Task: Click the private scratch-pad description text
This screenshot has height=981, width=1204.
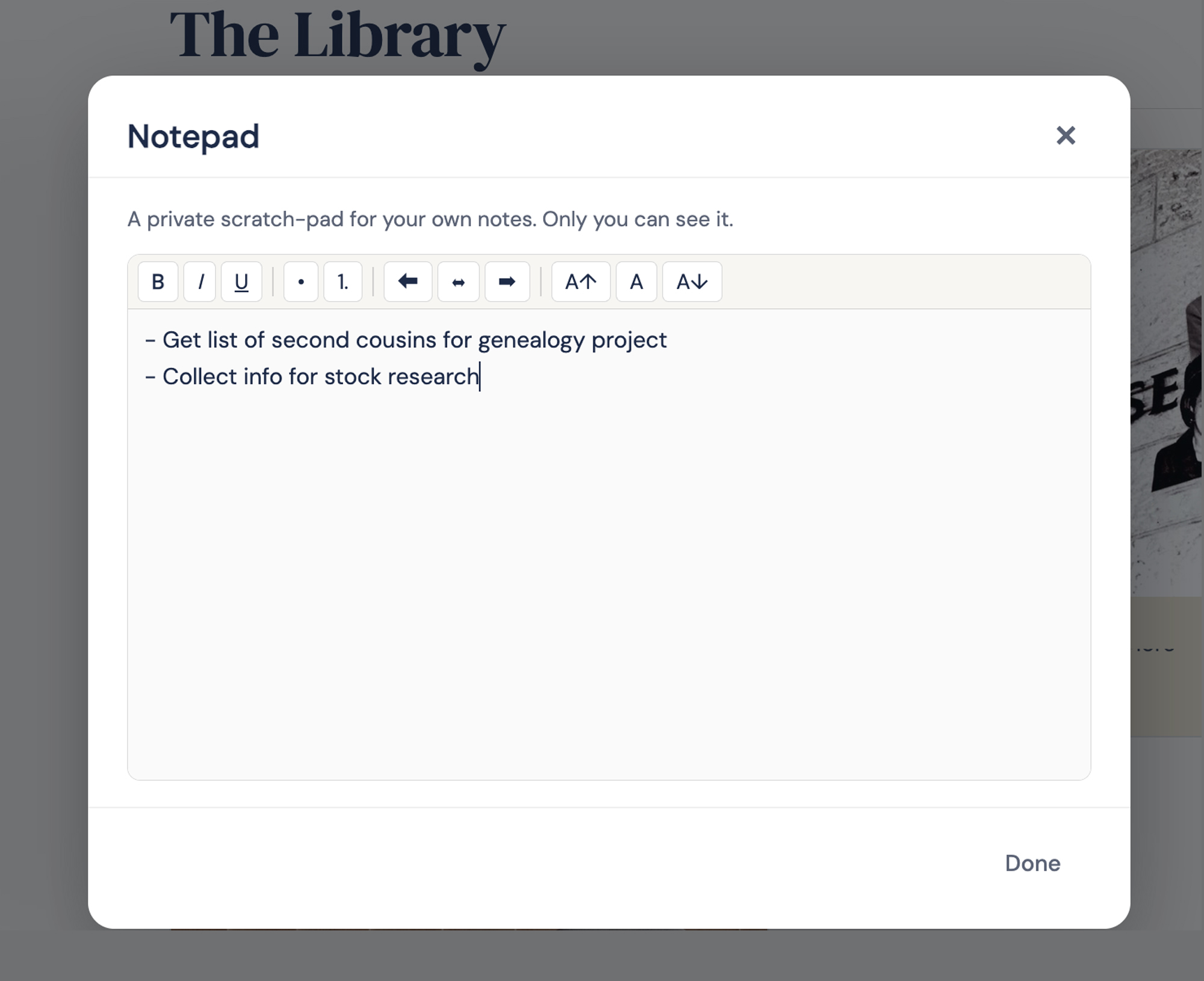Action: point(430,219)
